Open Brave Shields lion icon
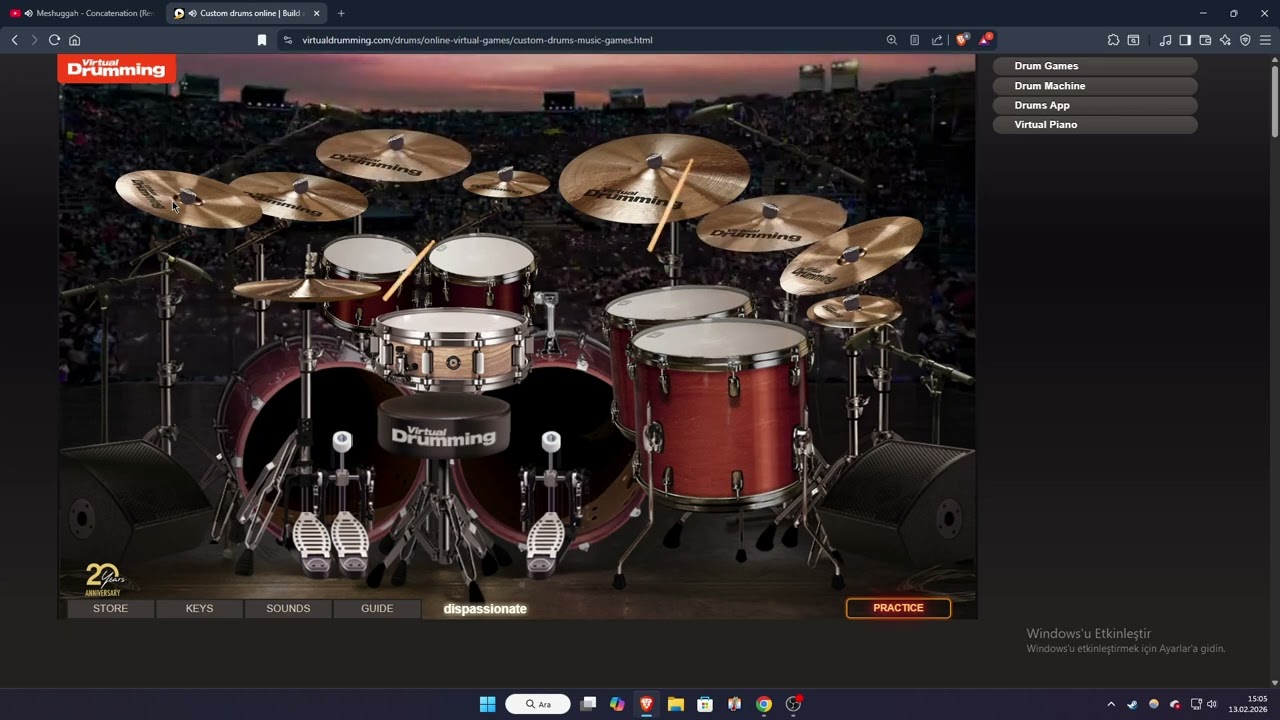1280x720 pixels. [x=962, y=40]
